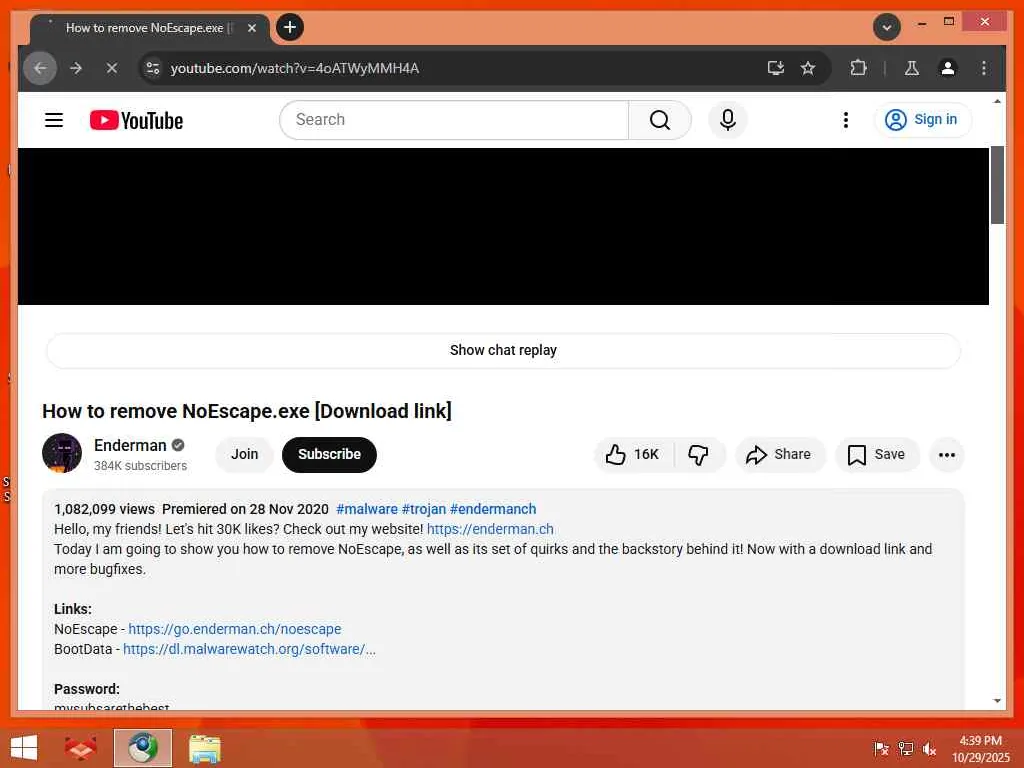Viewport: 1024px width, 768px height.
Task: Expand the tab search dropdown chevron
Action: (886, 27)
